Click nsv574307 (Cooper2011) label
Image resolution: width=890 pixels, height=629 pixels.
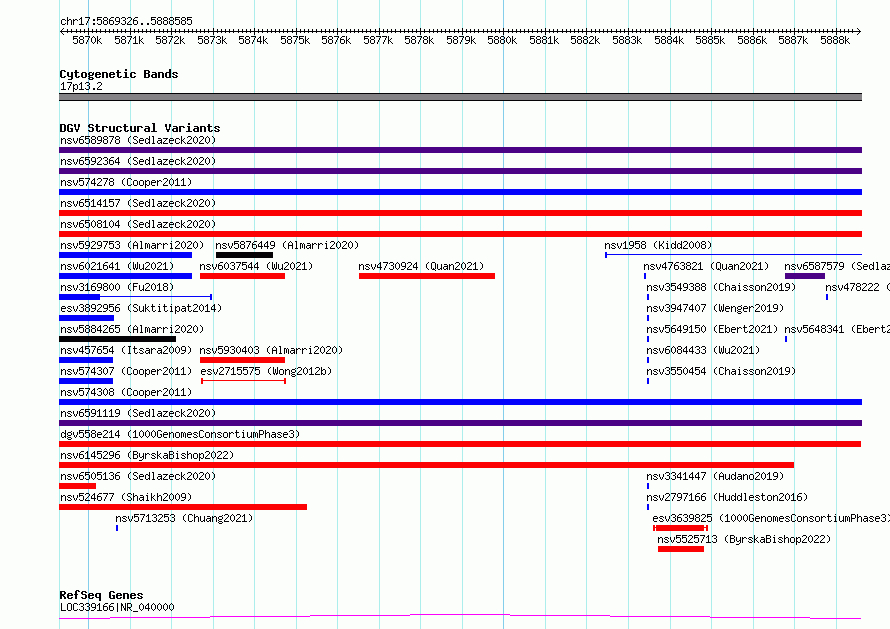(126, 371)
